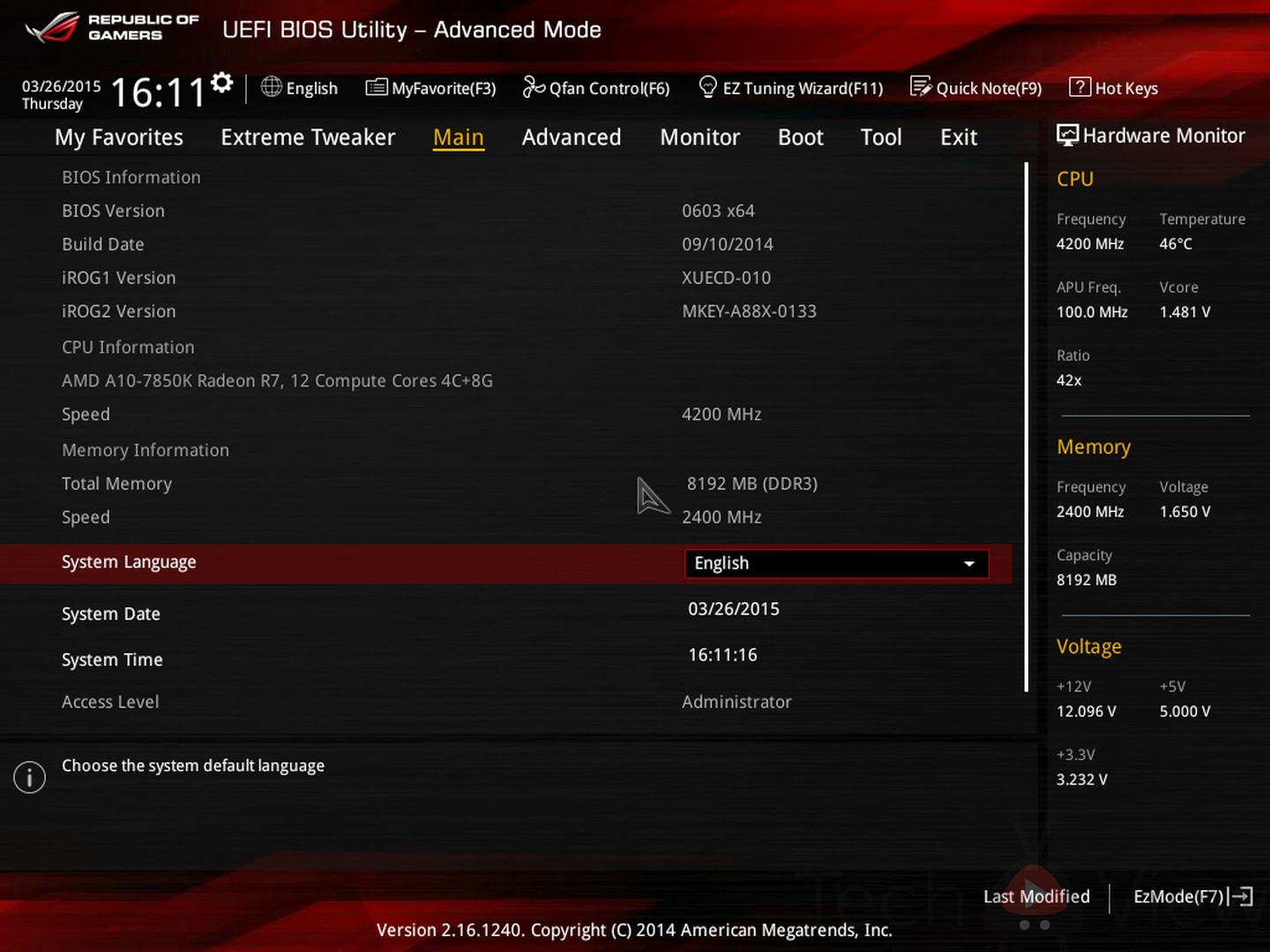The height and width of the screenshot is (952, 1270).
Task: Click the BIOS Information section heading
Action: click(x=131, y=177)
